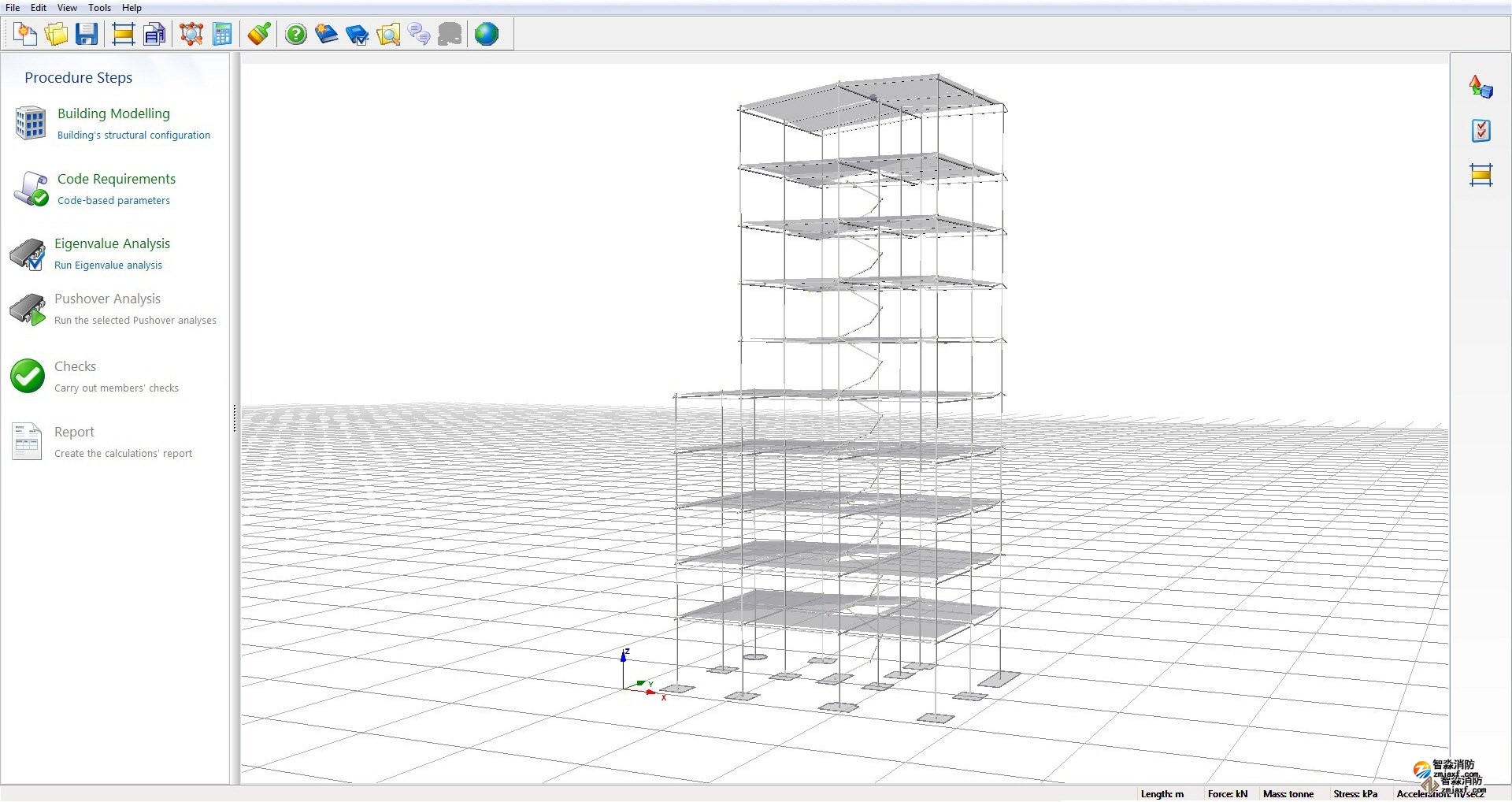This screenshot has height=802, width=1512.
Task: Open the View menu
Action: (x=67, y=8)
